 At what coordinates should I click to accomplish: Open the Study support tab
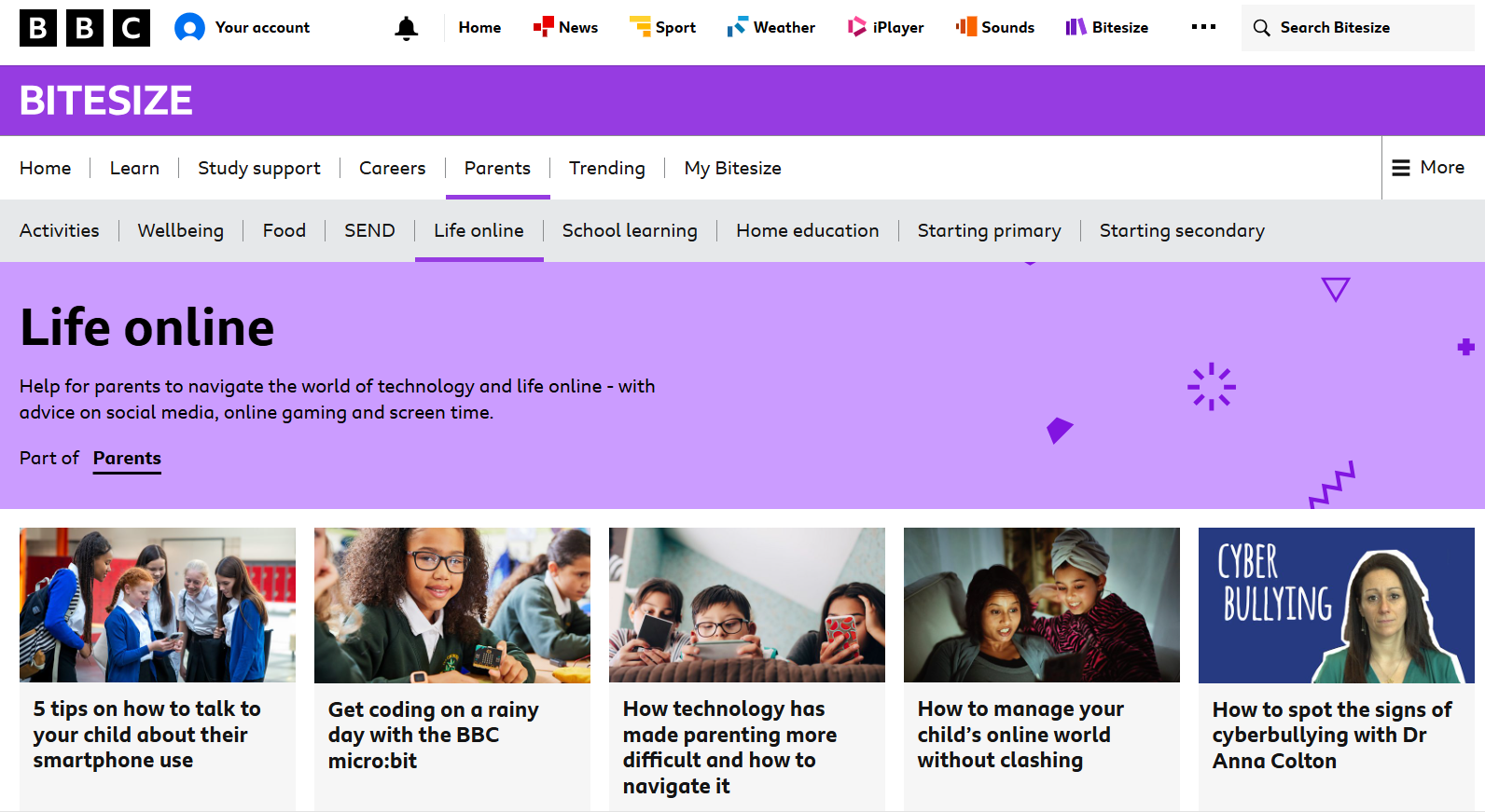tap(258, 168)
